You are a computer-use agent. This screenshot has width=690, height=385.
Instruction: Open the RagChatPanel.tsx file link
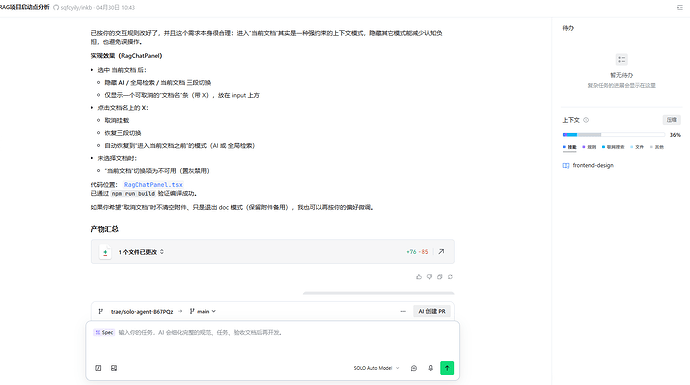tap(153, 185)
